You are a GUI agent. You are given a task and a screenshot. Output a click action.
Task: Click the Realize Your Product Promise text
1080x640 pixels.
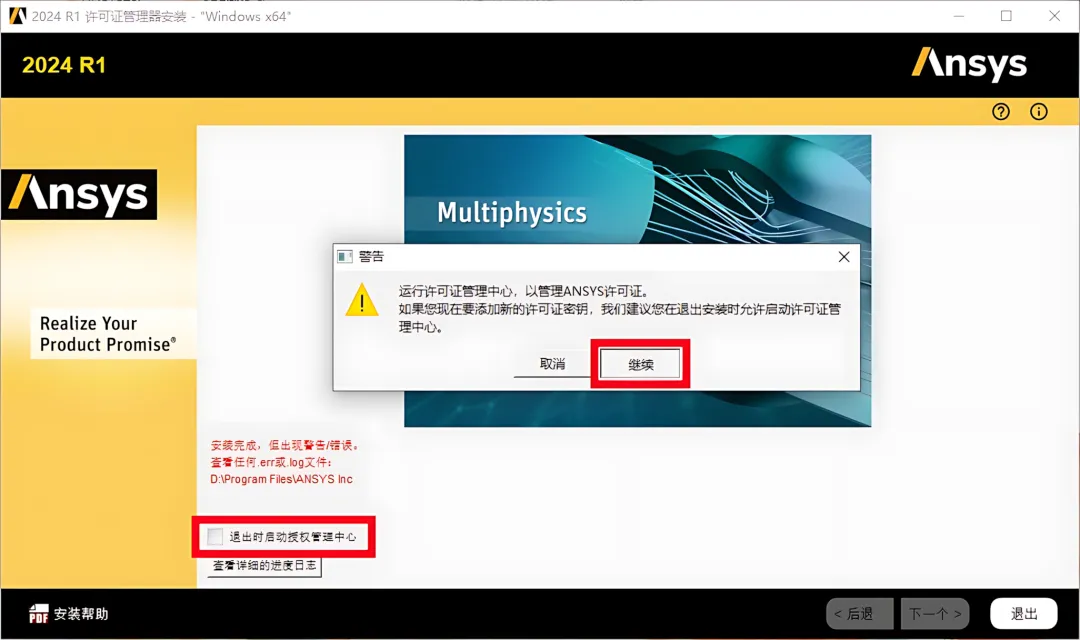click(108, 334)
